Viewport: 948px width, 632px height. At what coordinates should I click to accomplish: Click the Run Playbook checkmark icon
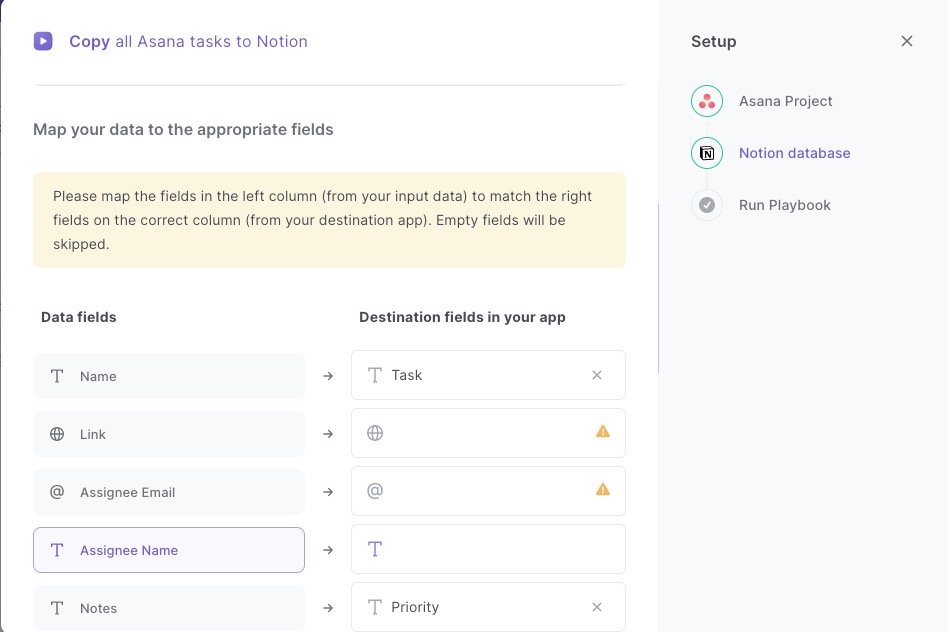coord(707,205)
